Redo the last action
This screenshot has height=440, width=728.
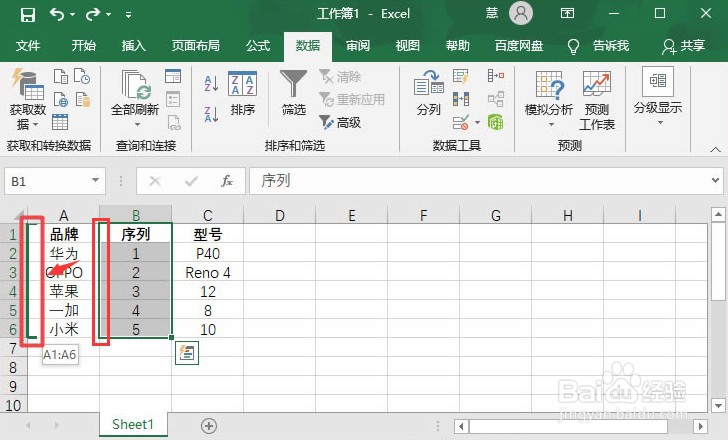pos(93,14)
